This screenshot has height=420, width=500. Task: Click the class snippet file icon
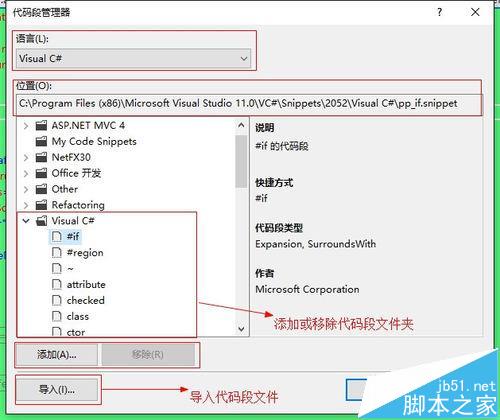click(57, 316)
